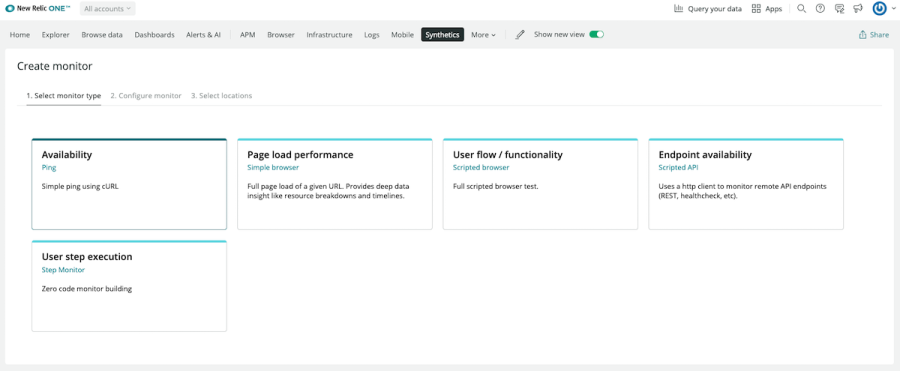Open the Query your data chart icon
Screen dimensions: 900x371
(x=678, y=9)
